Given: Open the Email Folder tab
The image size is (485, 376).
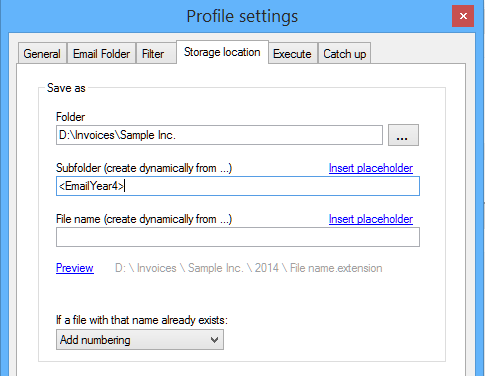Looking at the screenshot, I should tap(101, 53).
